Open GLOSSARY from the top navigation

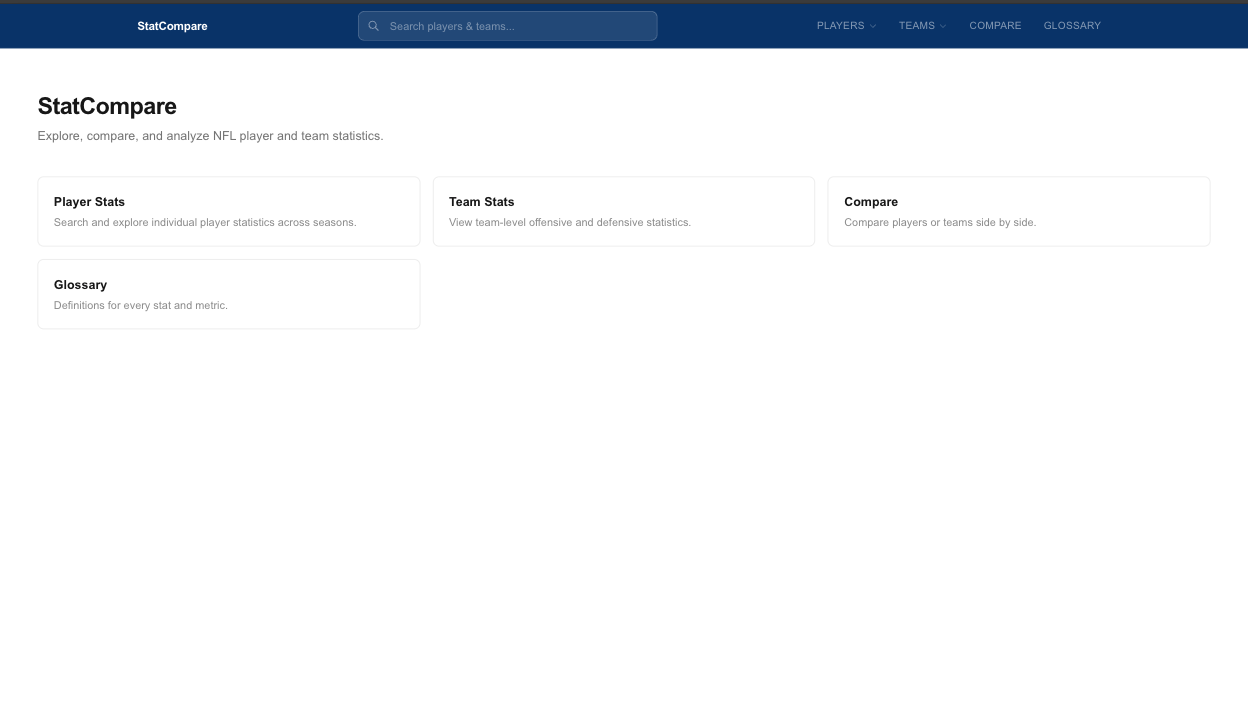[1072, 26]
